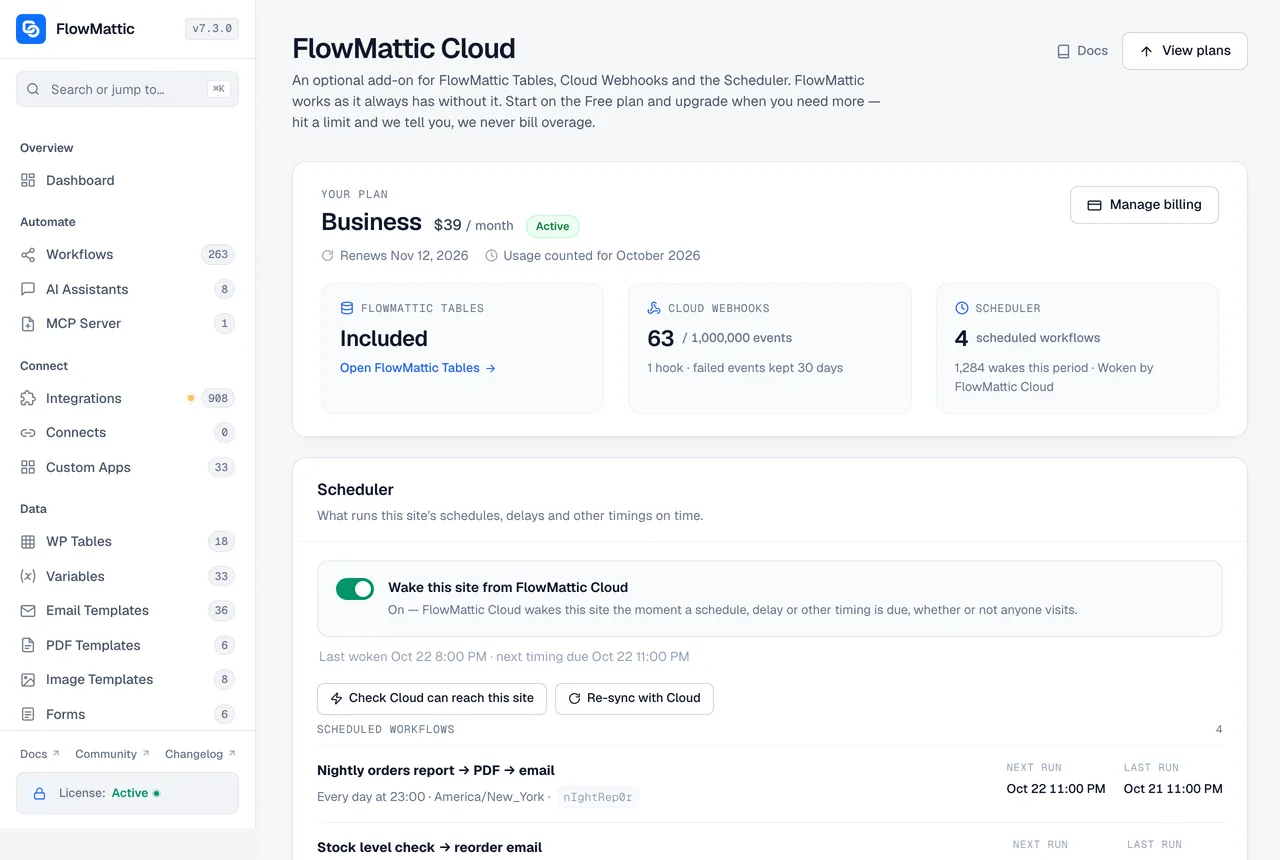The height and width of the screenshot is (860, 1280).
Task: Go to Email Templates section
Action: pos(127,611)
